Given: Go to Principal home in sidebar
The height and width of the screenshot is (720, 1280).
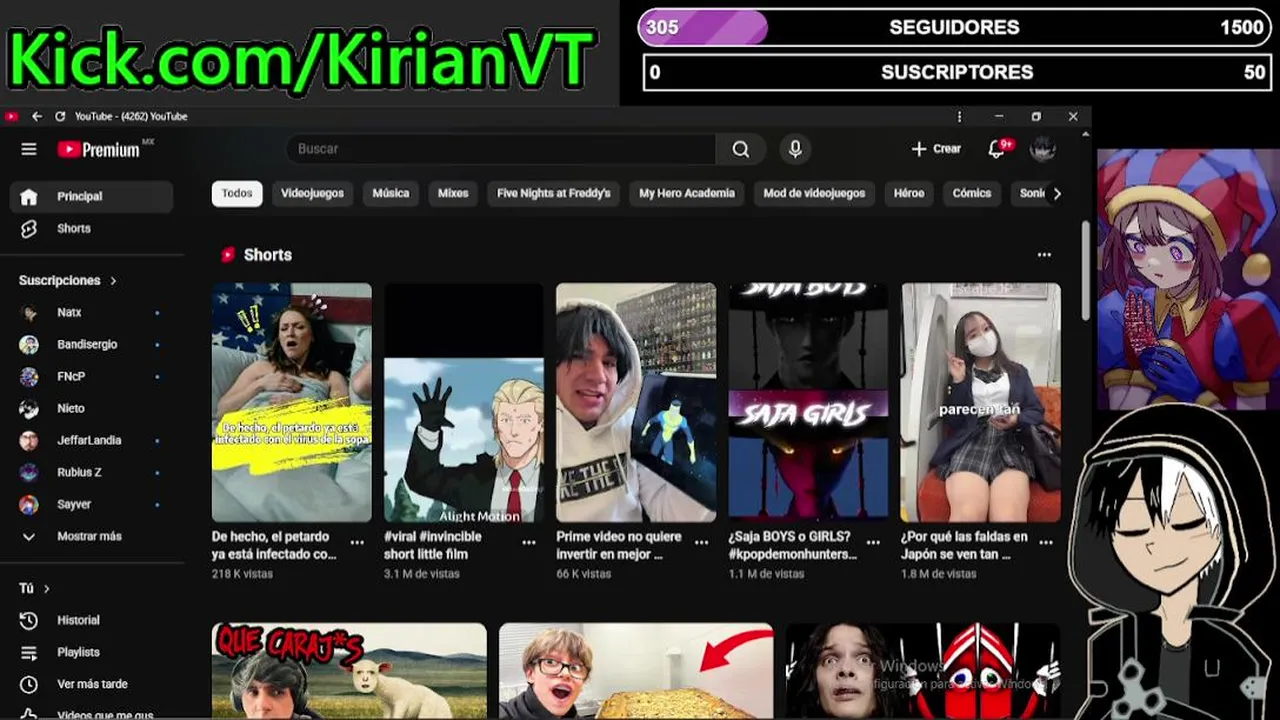Looking at the screenshot, I should (91, 196).
